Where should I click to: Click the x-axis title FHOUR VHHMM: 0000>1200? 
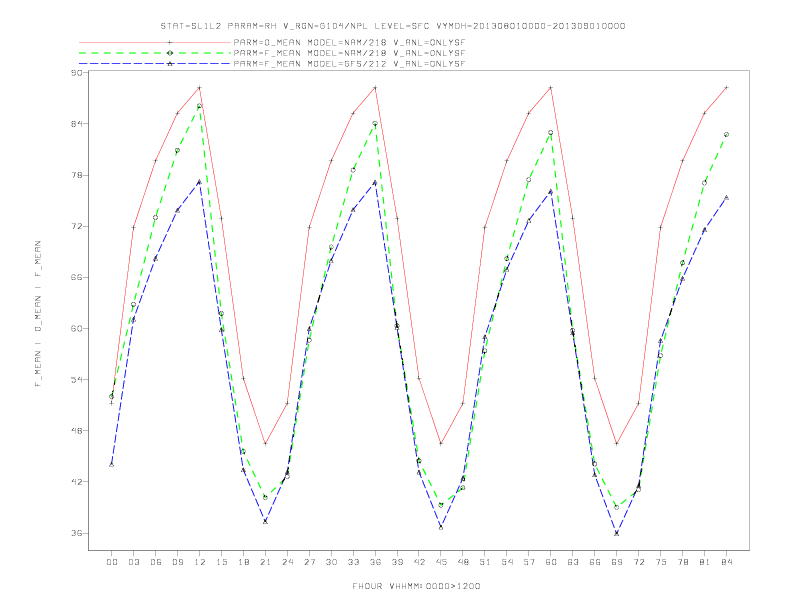[416, 586]
